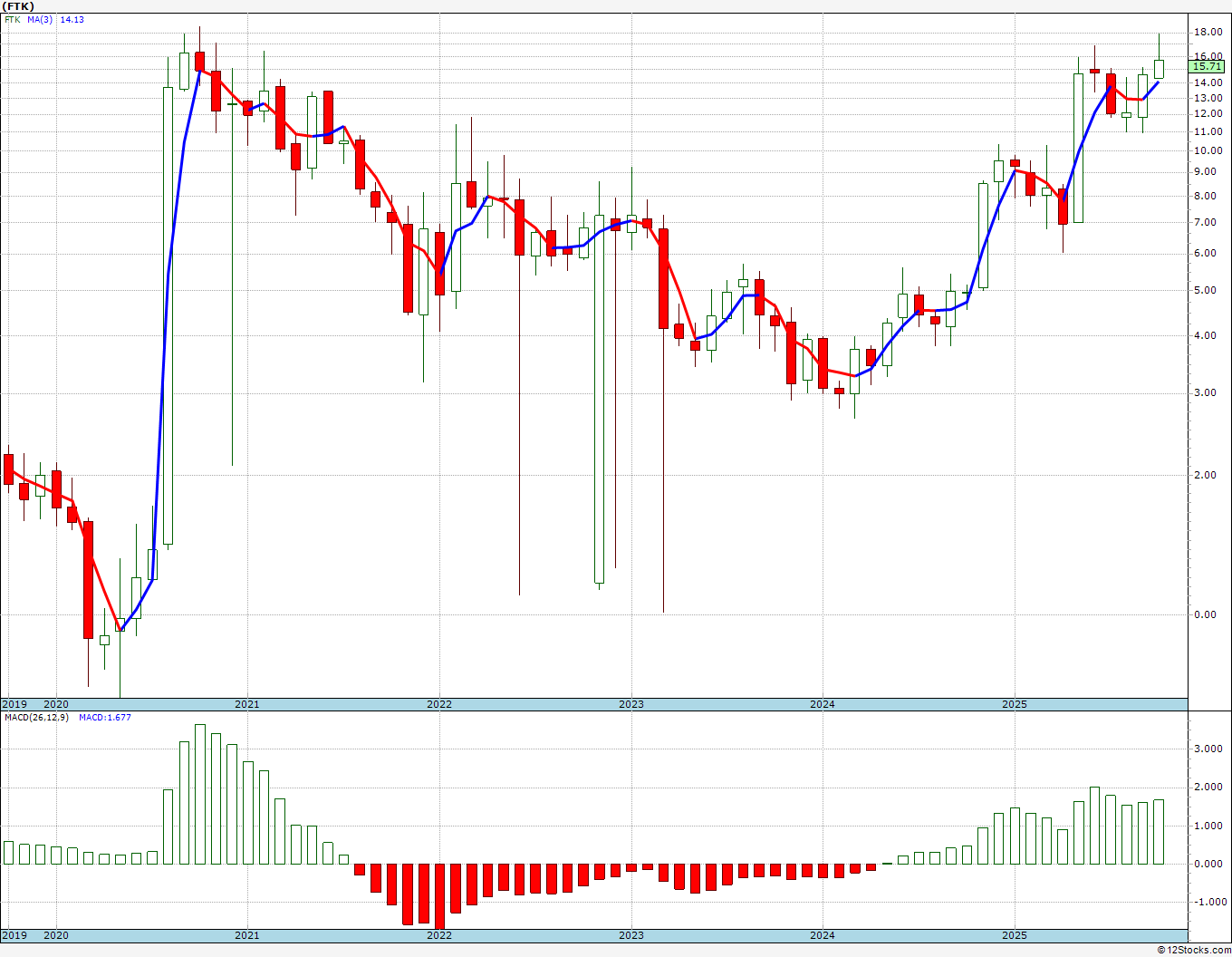Select 2024 on the price chart time axis
The image size is (1232, 957).
[x=823, y=704]
